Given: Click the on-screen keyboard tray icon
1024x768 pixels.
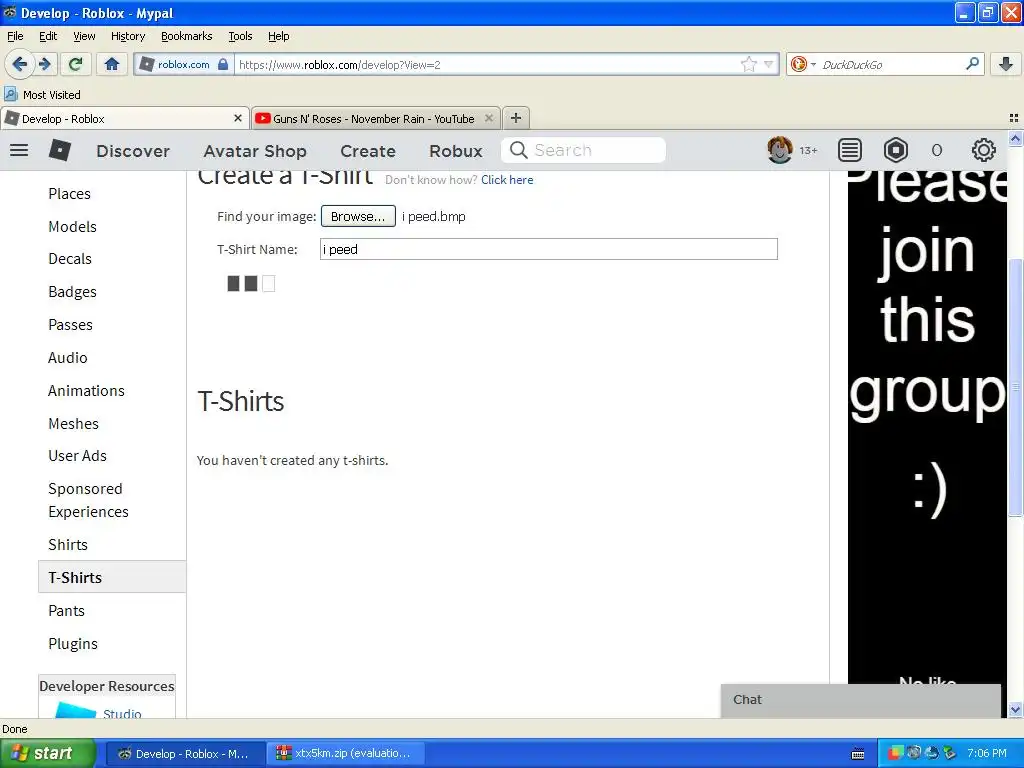Looking at the screenshot, I should [x=858, y=754].
